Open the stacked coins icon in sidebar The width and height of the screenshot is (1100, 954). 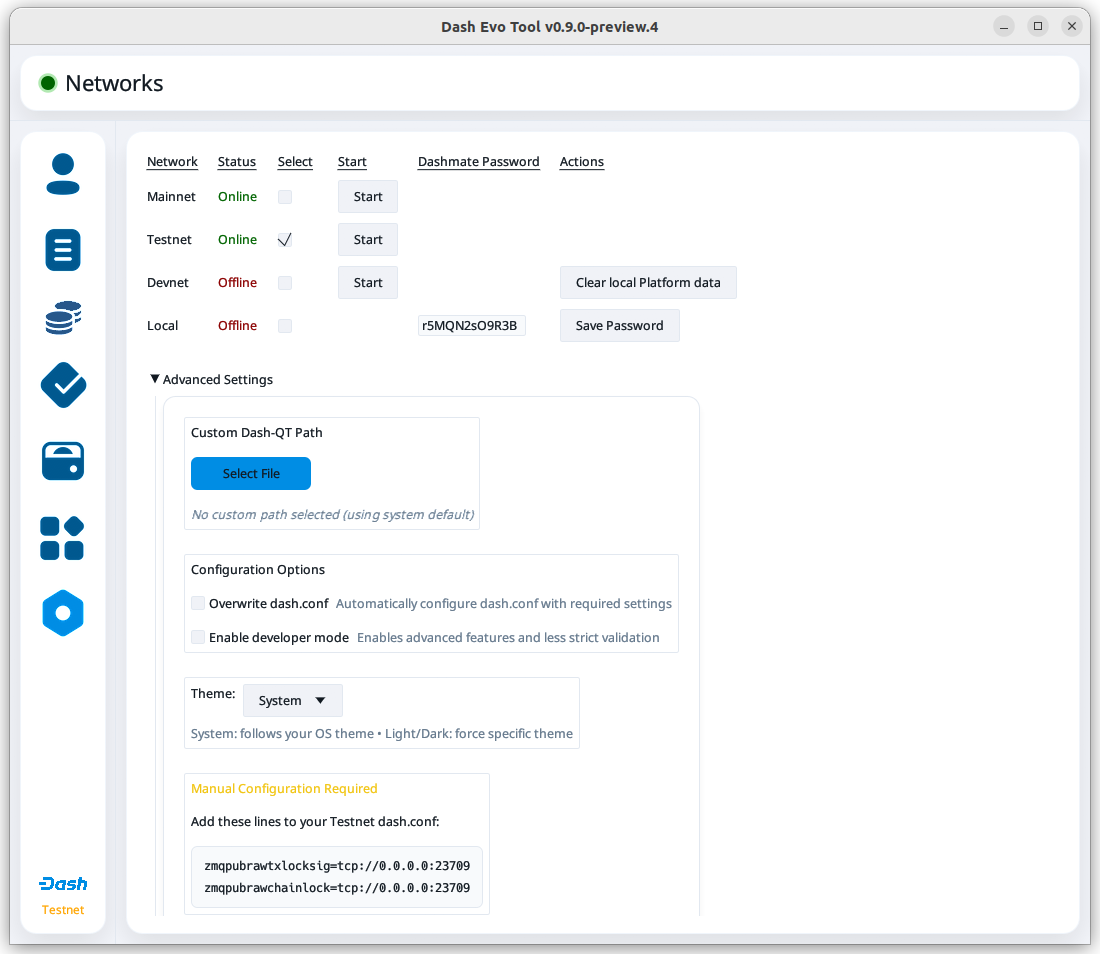coord(63,318)
